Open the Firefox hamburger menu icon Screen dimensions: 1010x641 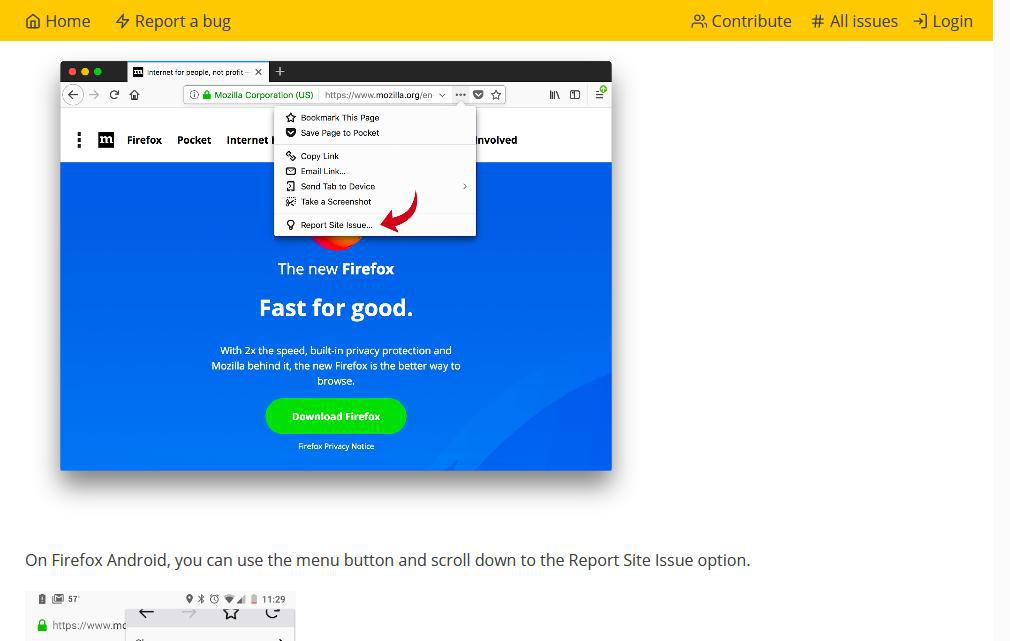(600, 93)
